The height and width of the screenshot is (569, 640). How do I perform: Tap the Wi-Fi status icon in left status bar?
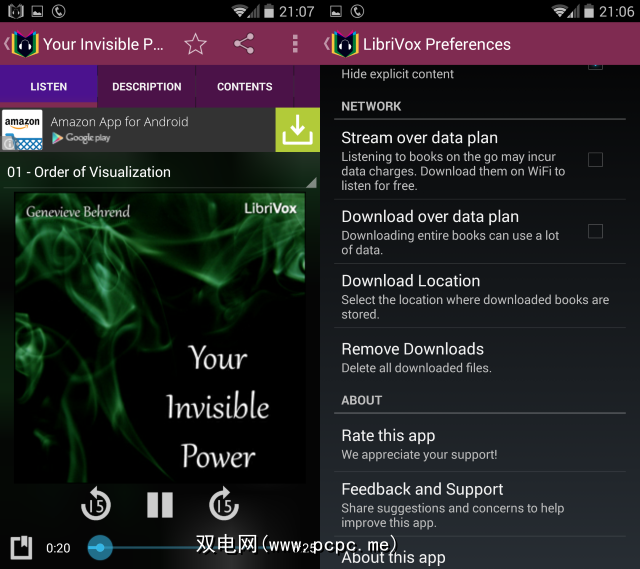pyautogui.click(x=239, y=11)
